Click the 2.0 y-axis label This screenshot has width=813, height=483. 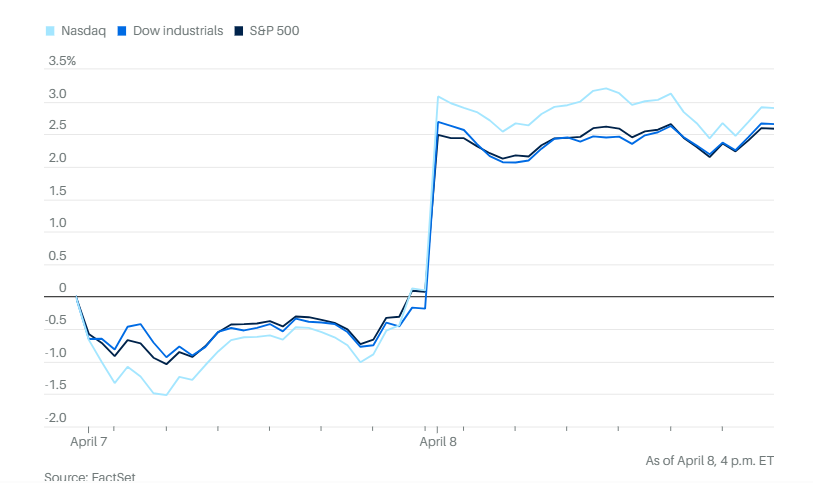57,158
